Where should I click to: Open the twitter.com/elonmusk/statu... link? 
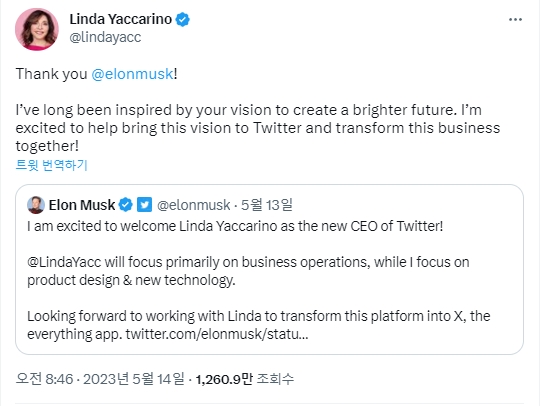coord(217,334)
